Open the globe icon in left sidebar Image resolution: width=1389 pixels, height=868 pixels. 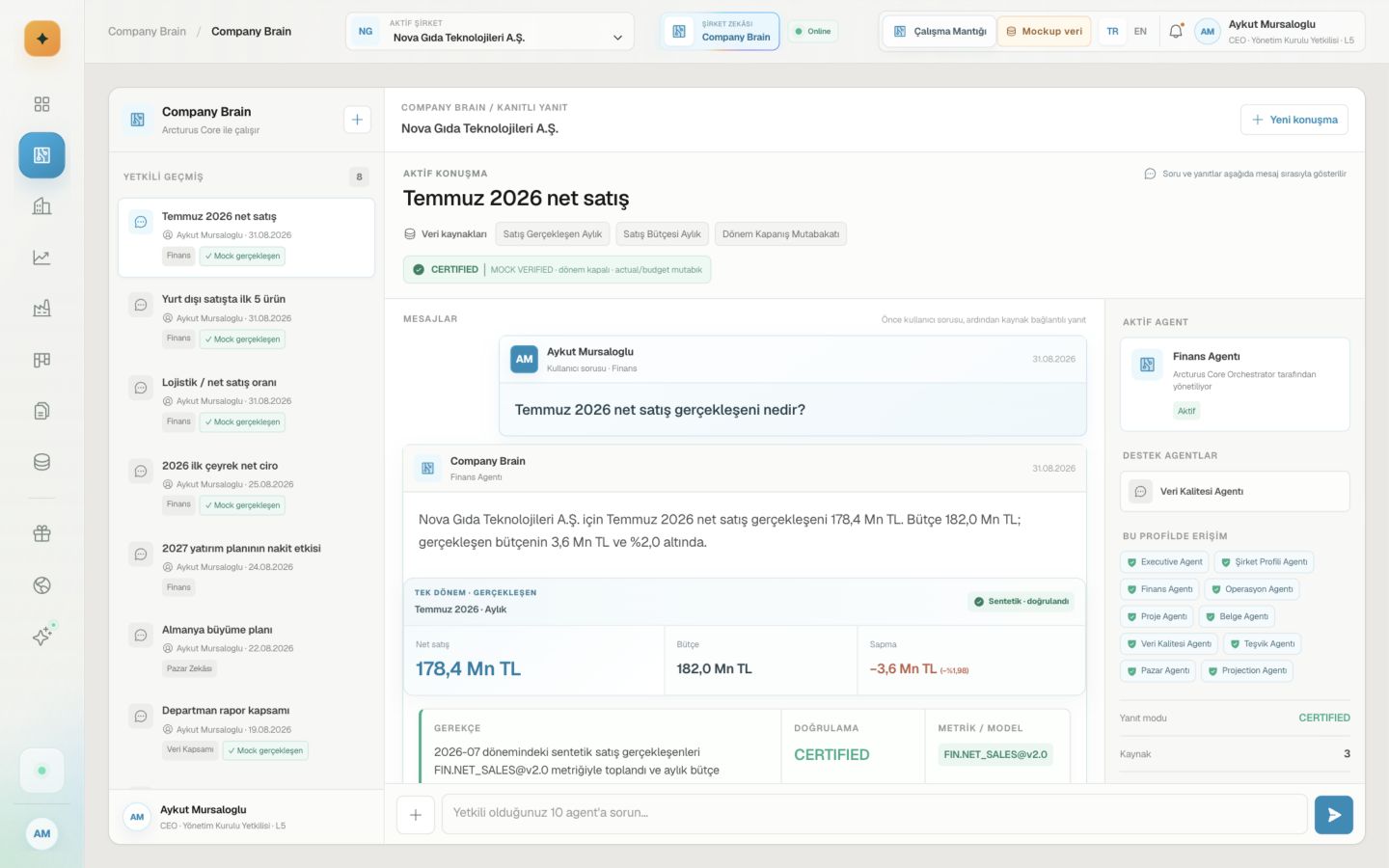pos(41,585)
